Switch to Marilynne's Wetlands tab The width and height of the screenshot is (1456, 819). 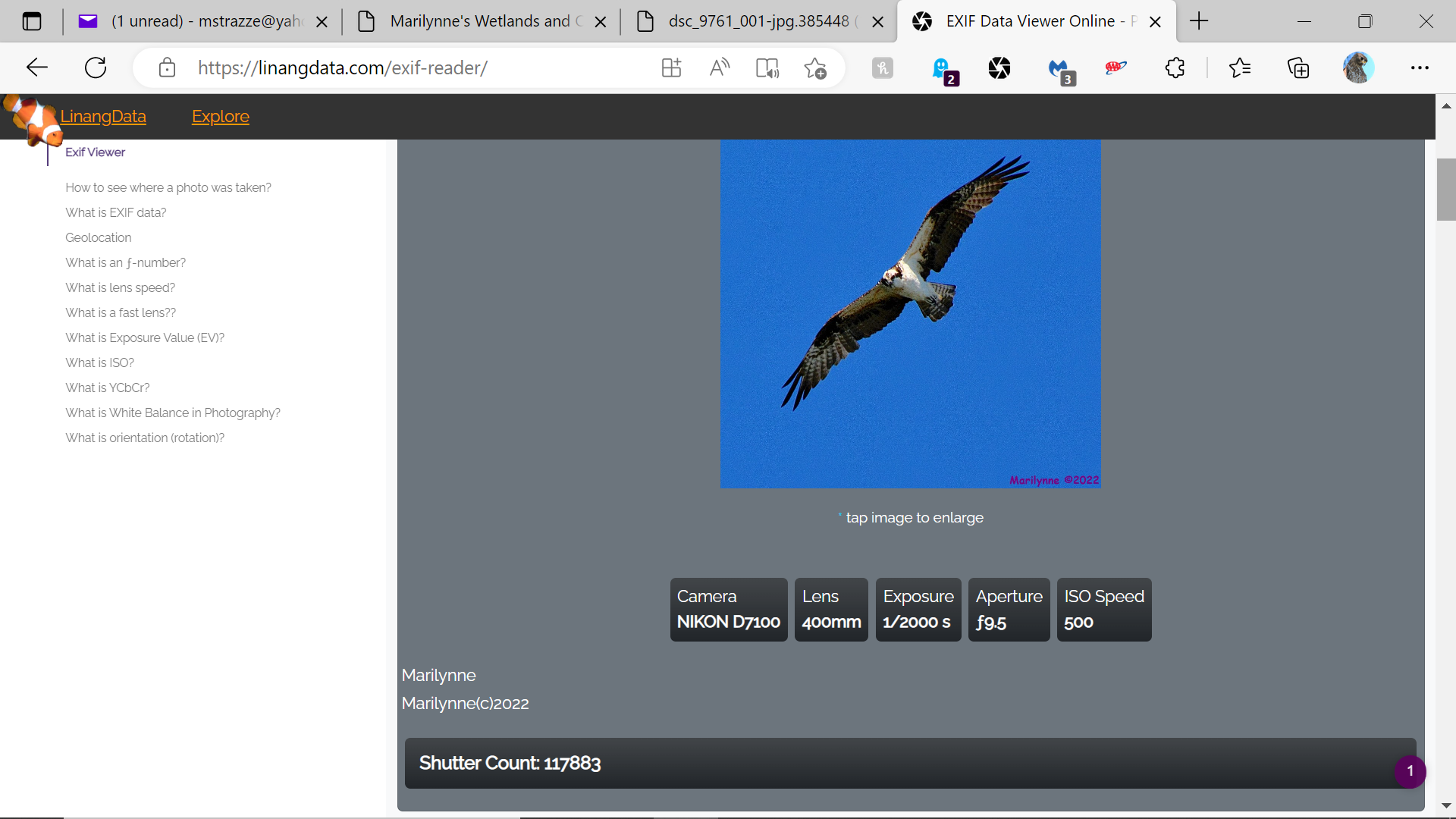[479, 21]
